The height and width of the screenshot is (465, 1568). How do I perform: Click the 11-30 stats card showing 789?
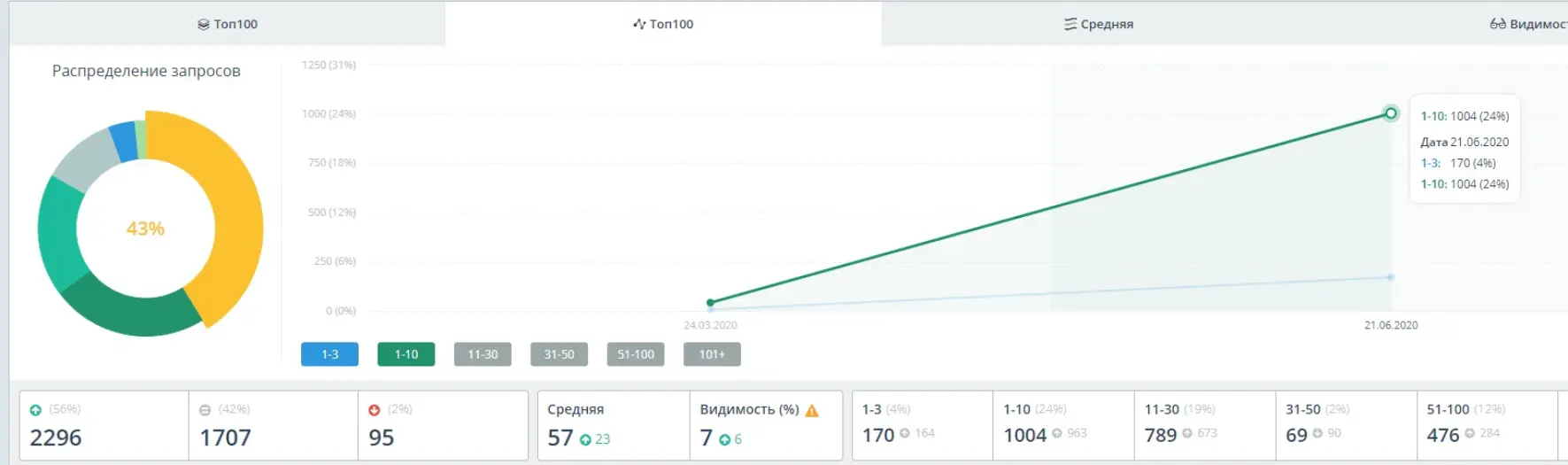(1204, 425)
